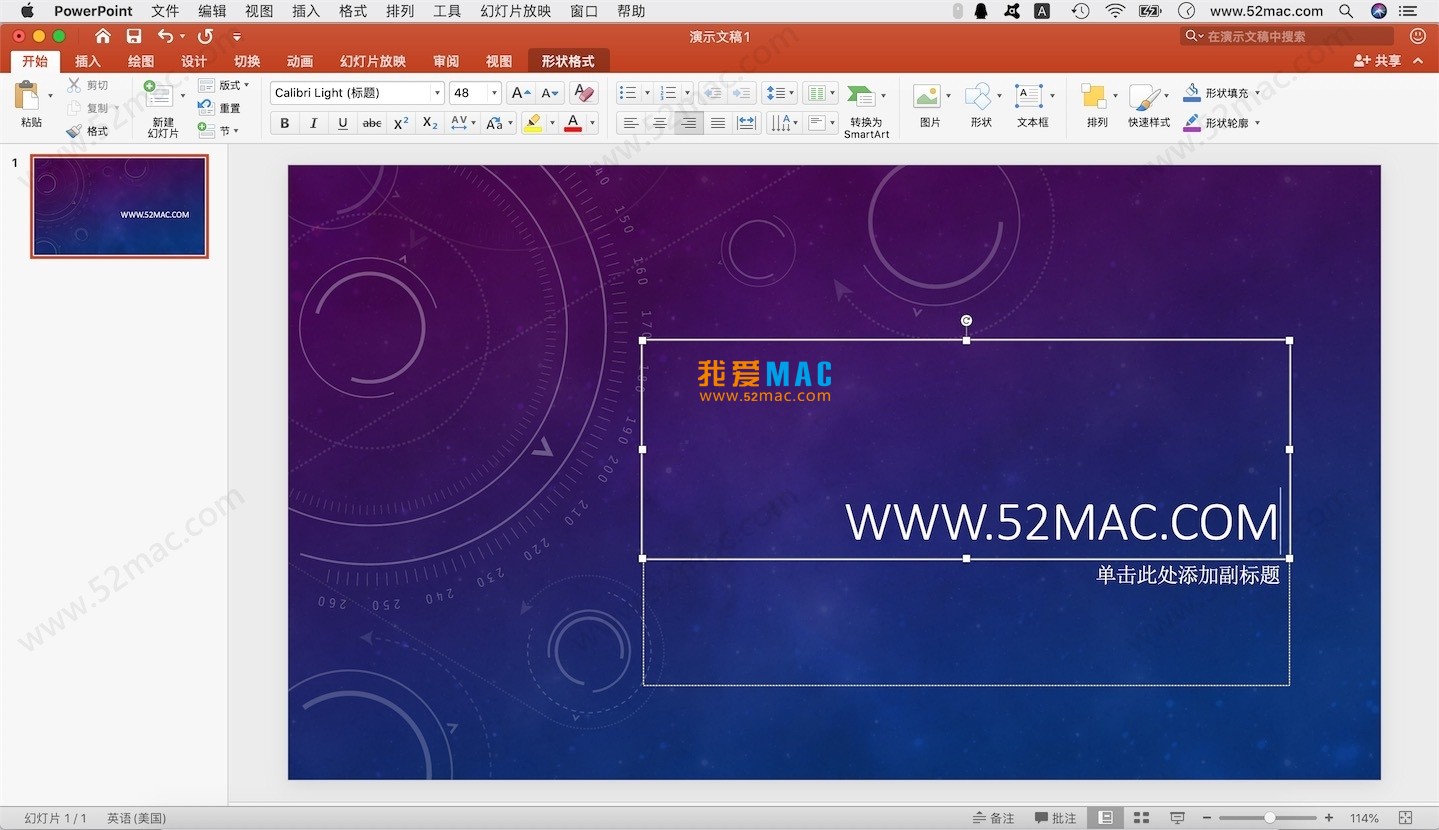Viewport: 1439px width, 830px height.
Task: Expand the Section (节) dropdown
Action: 236,131
